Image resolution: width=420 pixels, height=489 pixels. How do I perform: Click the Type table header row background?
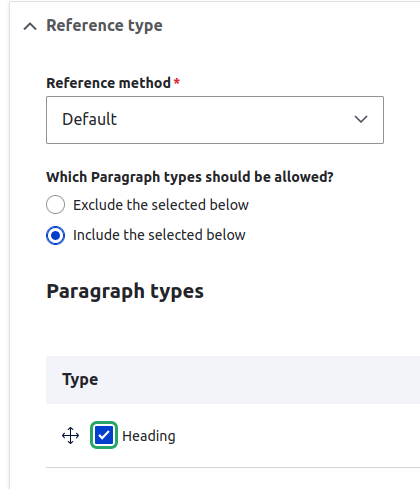[x=233, y=380]
